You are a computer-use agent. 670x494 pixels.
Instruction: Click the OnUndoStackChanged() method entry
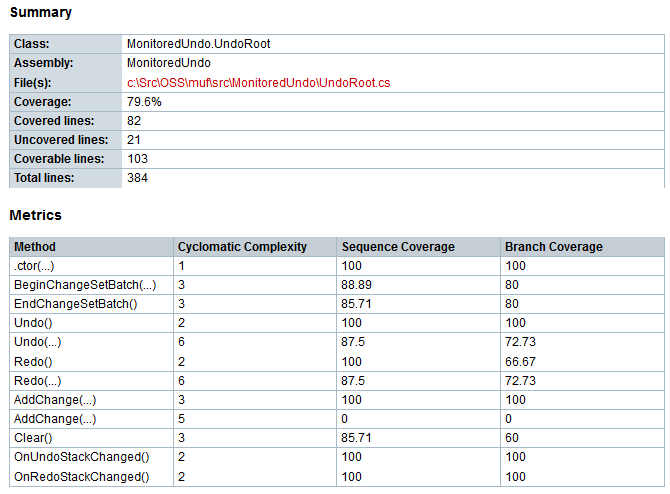click(x=81, y=458)
